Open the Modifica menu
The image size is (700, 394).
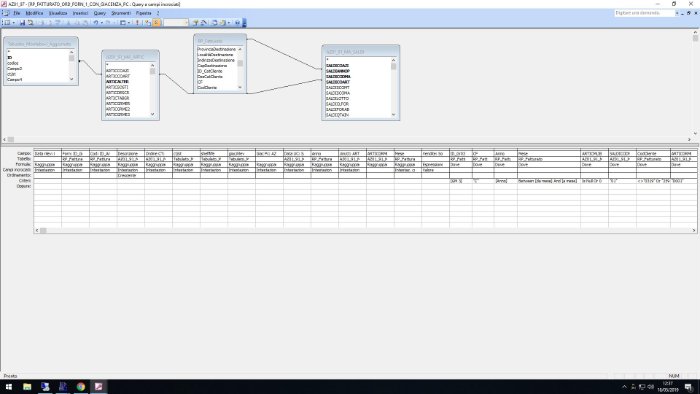pos(34,13)
